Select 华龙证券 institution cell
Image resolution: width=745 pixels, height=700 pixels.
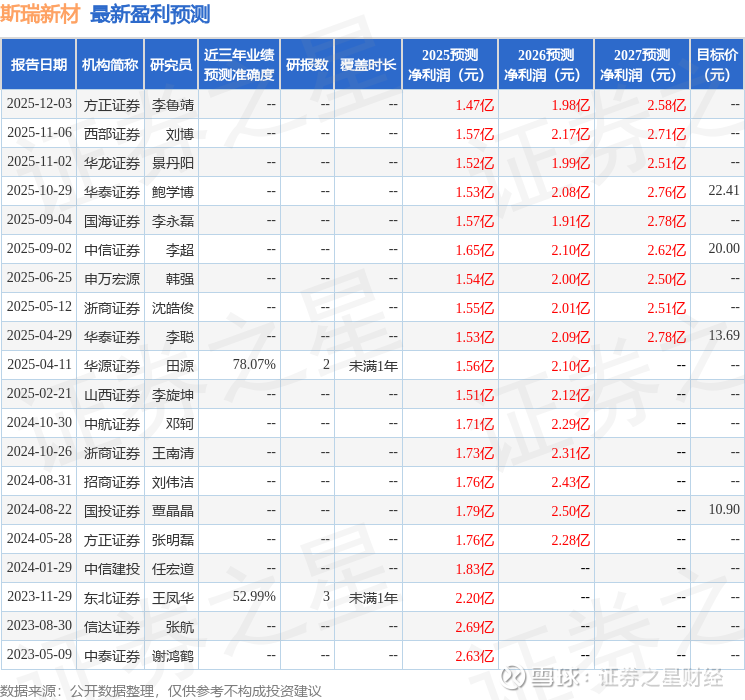[x=112, y=163]
